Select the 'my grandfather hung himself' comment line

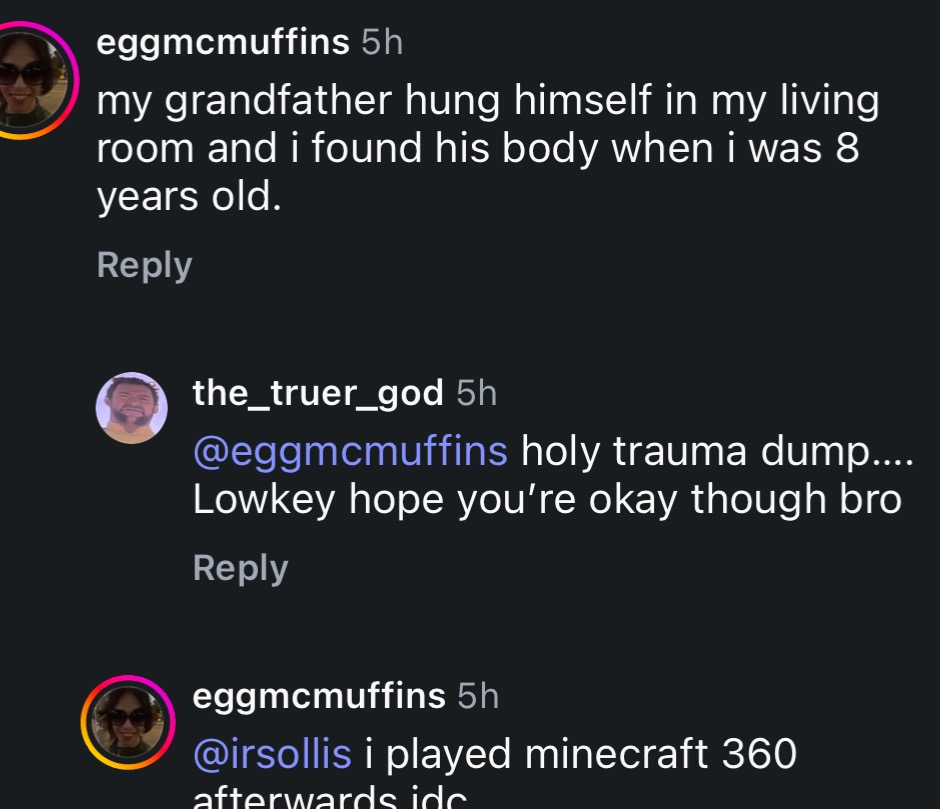[x=487, y=101]
